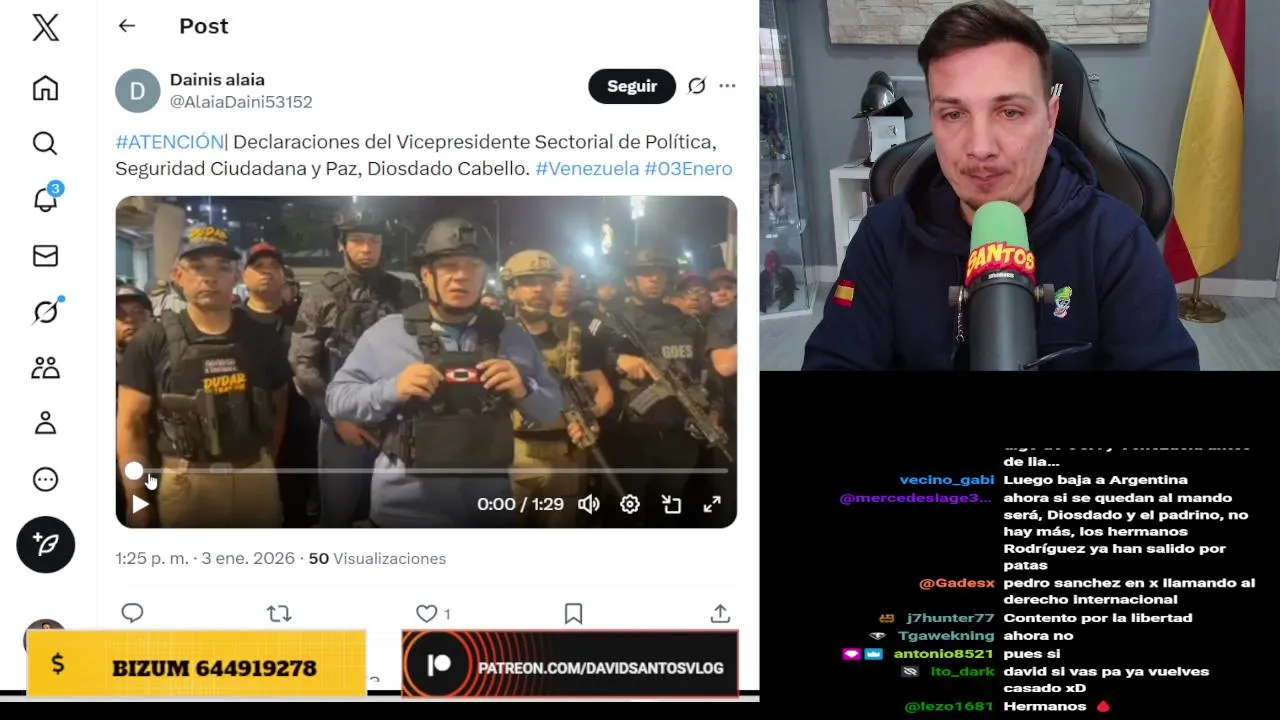This screenshot has height=720, width=1280.
Task: Open Profile person icon in sidebar
Action: (x=45, y=424)
